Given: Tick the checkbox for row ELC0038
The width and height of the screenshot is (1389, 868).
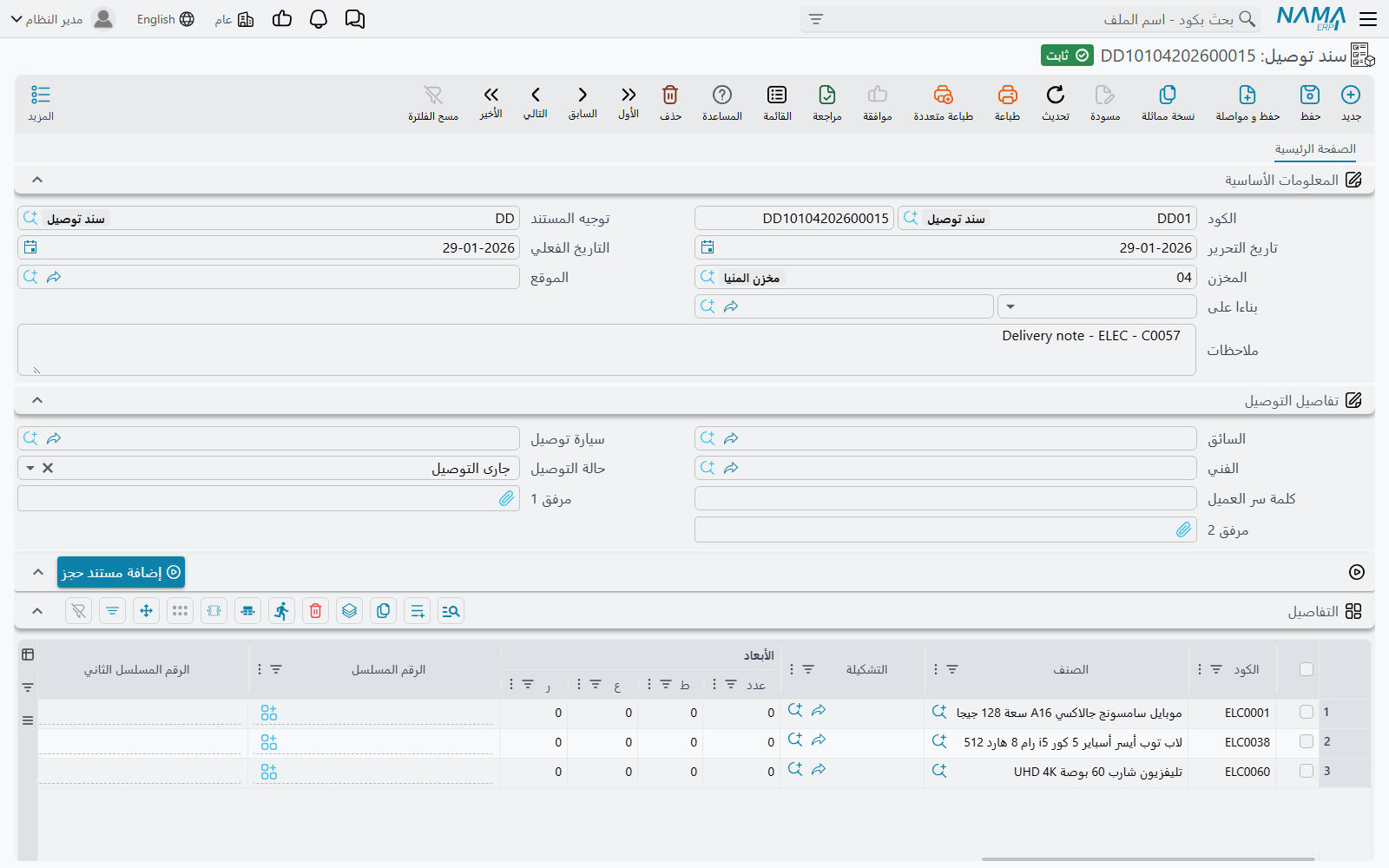Looking at the screenshot, I should pos(1307,741).
